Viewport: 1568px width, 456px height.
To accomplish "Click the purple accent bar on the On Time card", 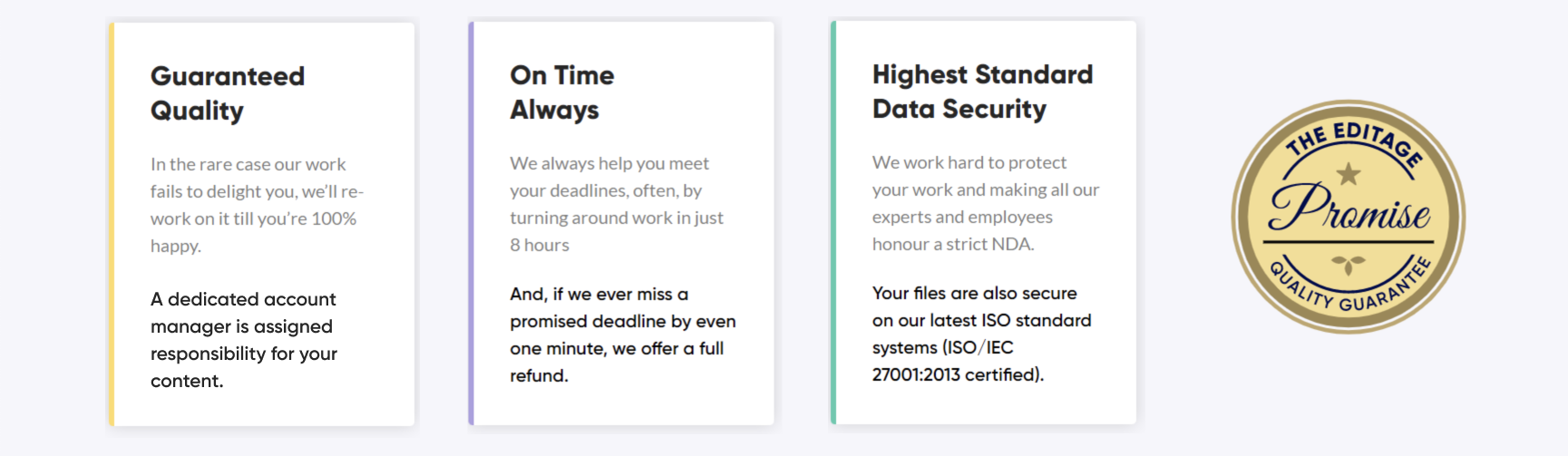I will (471, 223).
